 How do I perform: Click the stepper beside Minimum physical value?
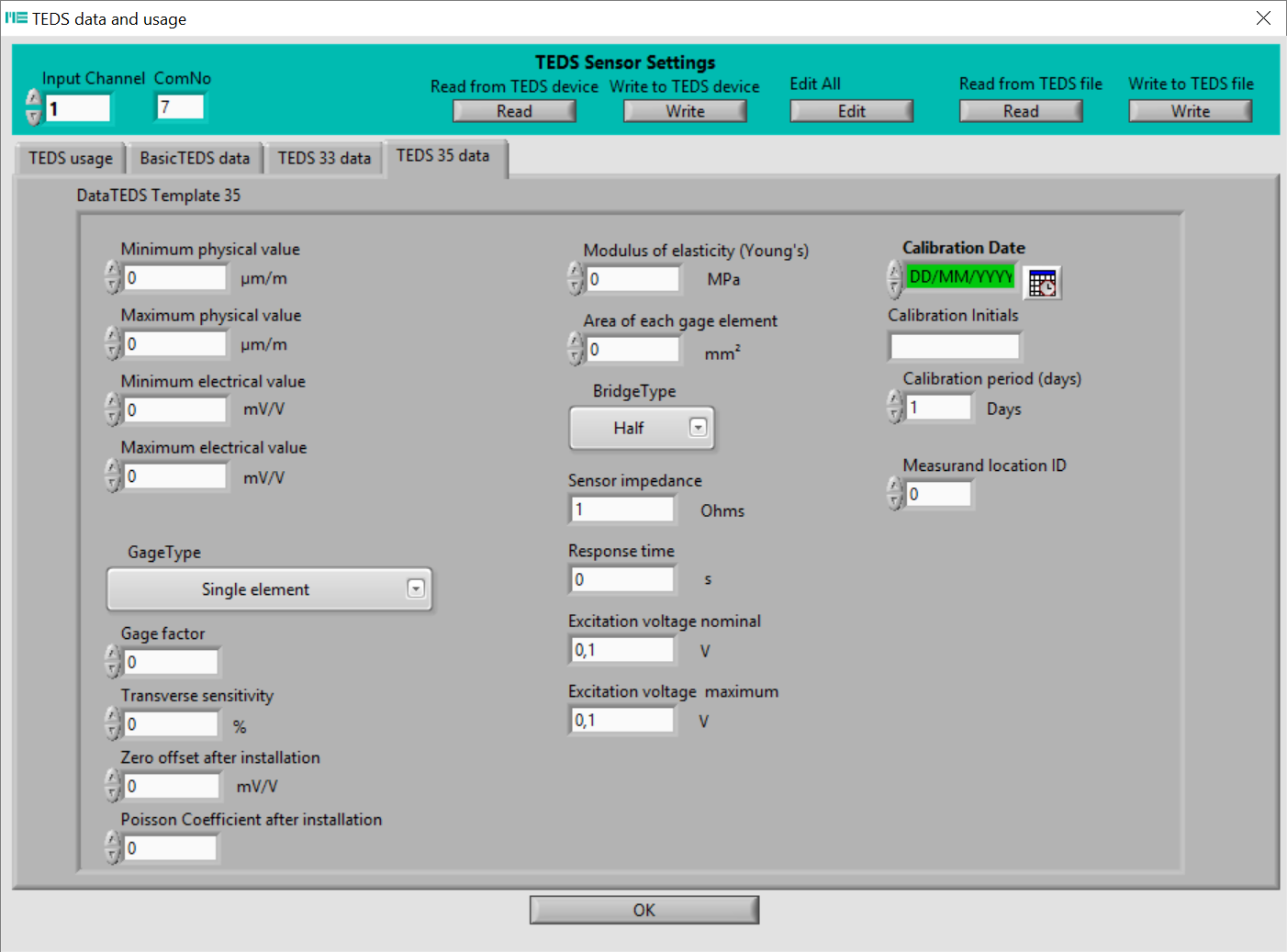point(113,277)
